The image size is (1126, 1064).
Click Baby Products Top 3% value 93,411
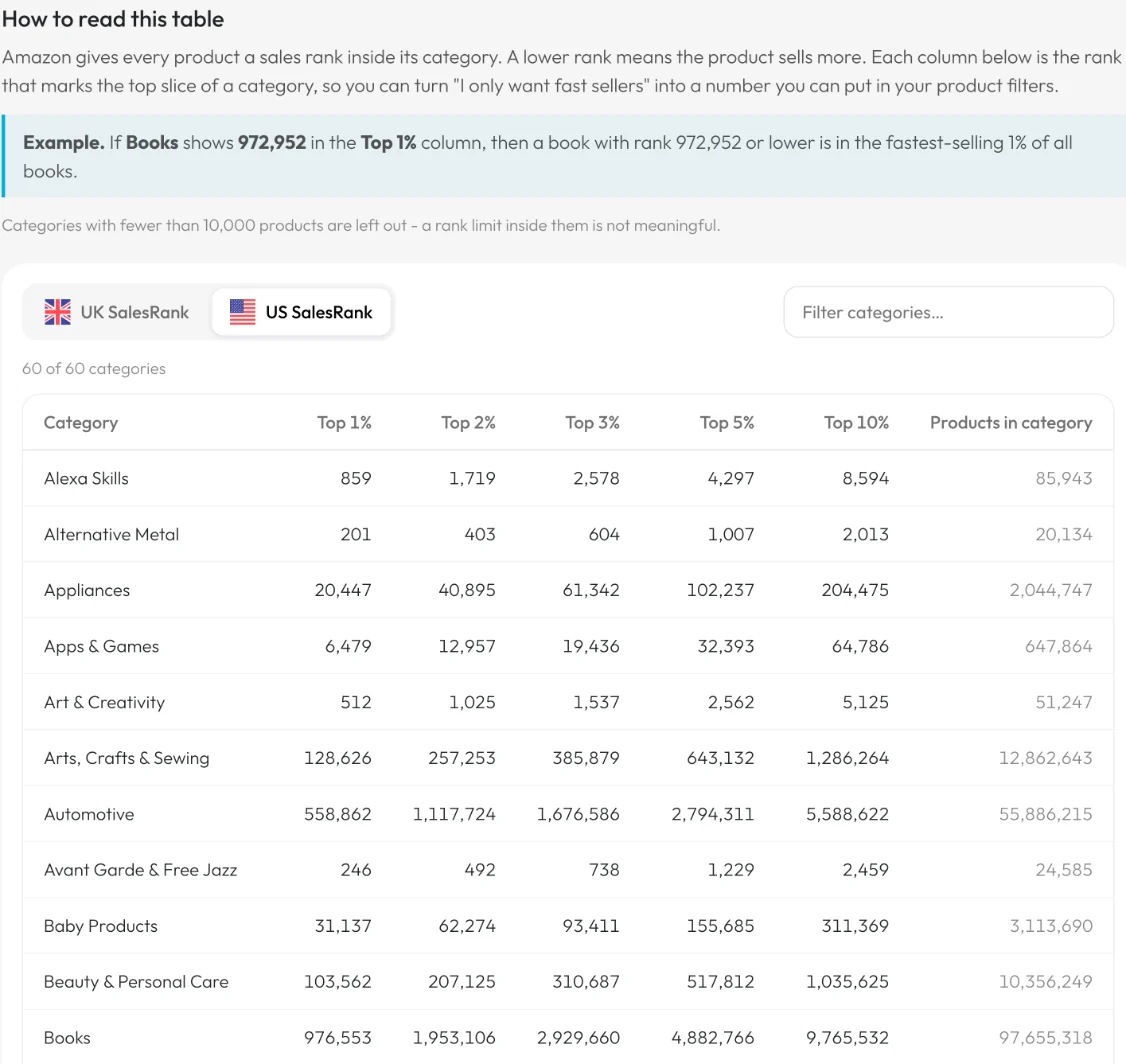point(591,926)
